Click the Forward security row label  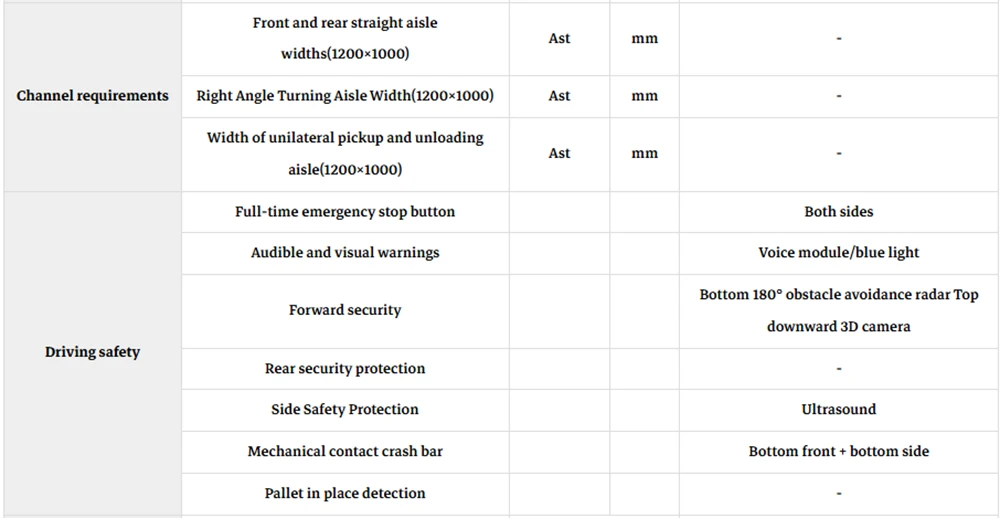[x=345, y=311]
